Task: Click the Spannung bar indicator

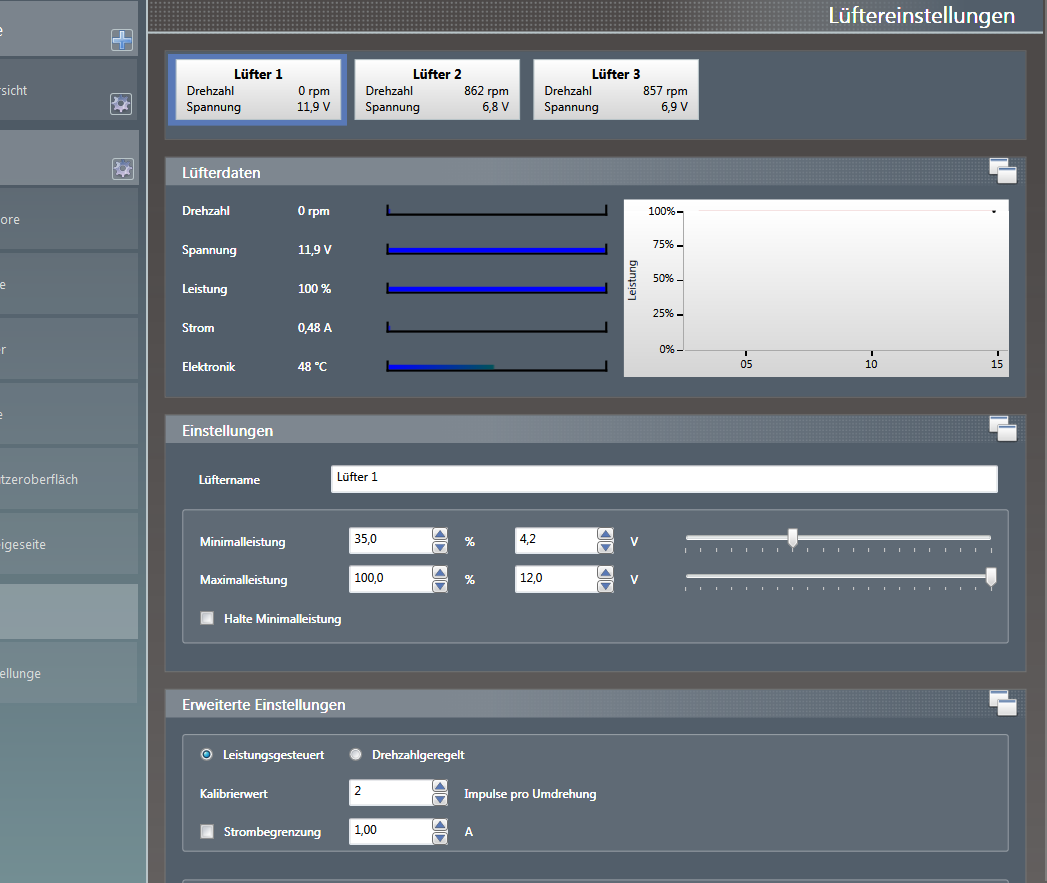Action: 497,250
